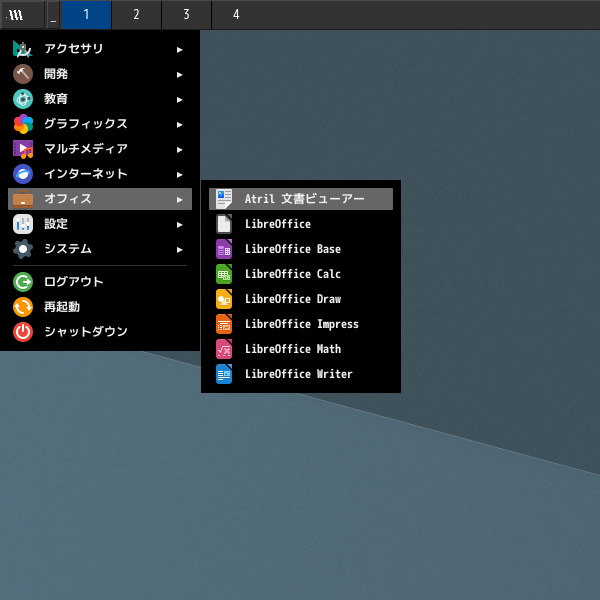
Task: Click the LibreOffice Draw icon
Action: coord(224,299)
